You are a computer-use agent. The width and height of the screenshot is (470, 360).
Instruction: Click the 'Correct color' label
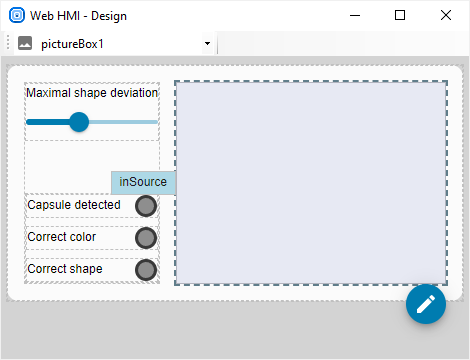[62, 237]
